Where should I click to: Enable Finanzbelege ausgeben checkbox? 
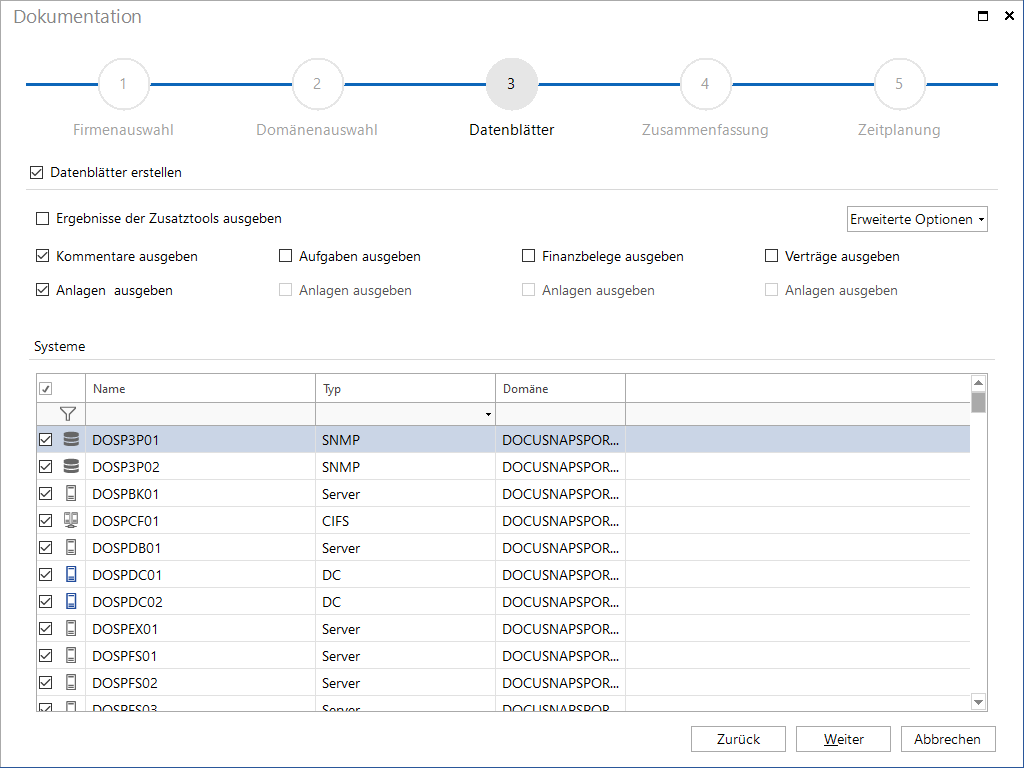528,256
